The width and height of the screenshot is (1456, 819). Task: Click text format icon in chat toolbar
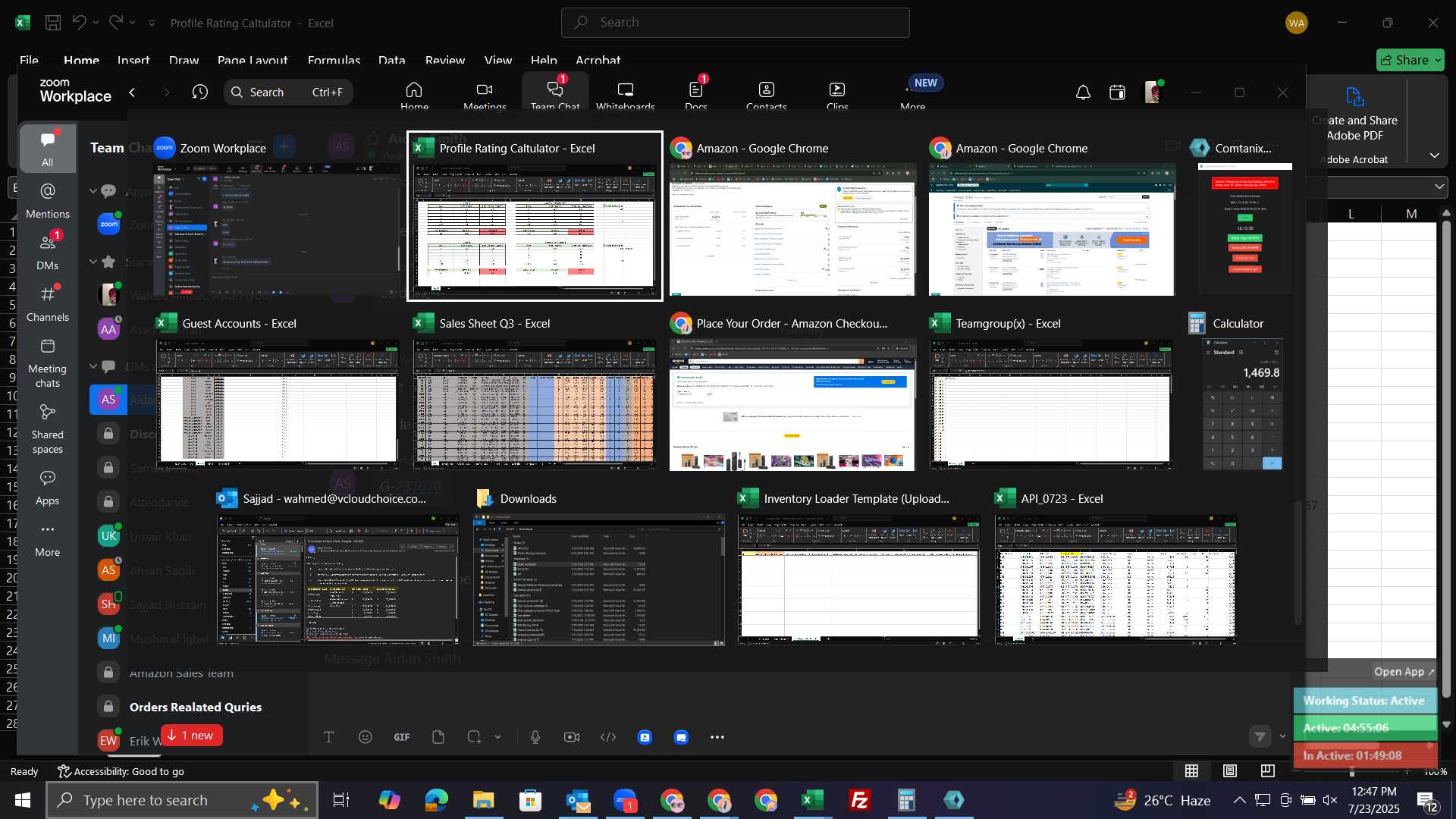329,737
